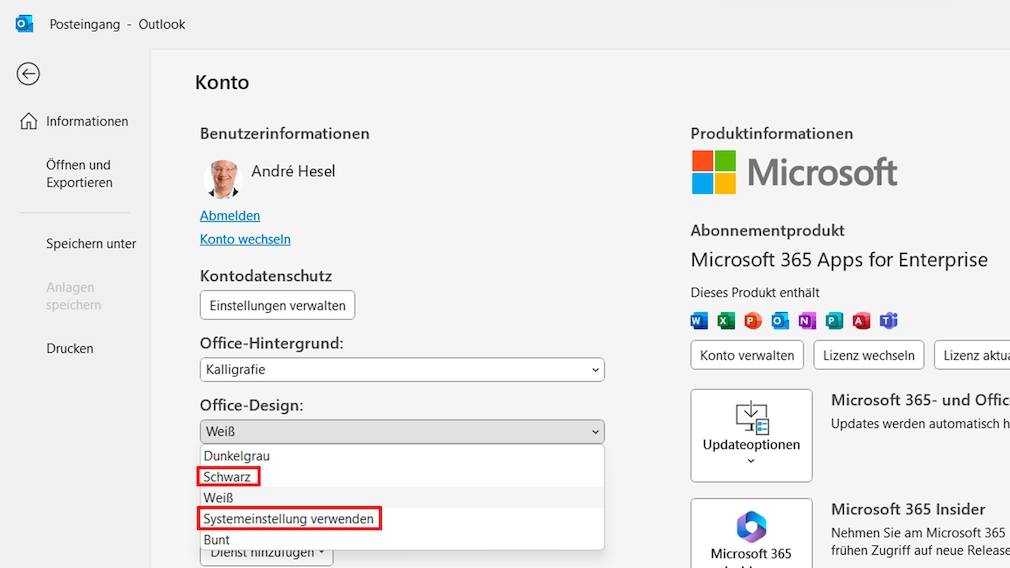This screenshot has height=568, width=1010.
Task: Click the Excel app icon
Action: tap(726, 321)
